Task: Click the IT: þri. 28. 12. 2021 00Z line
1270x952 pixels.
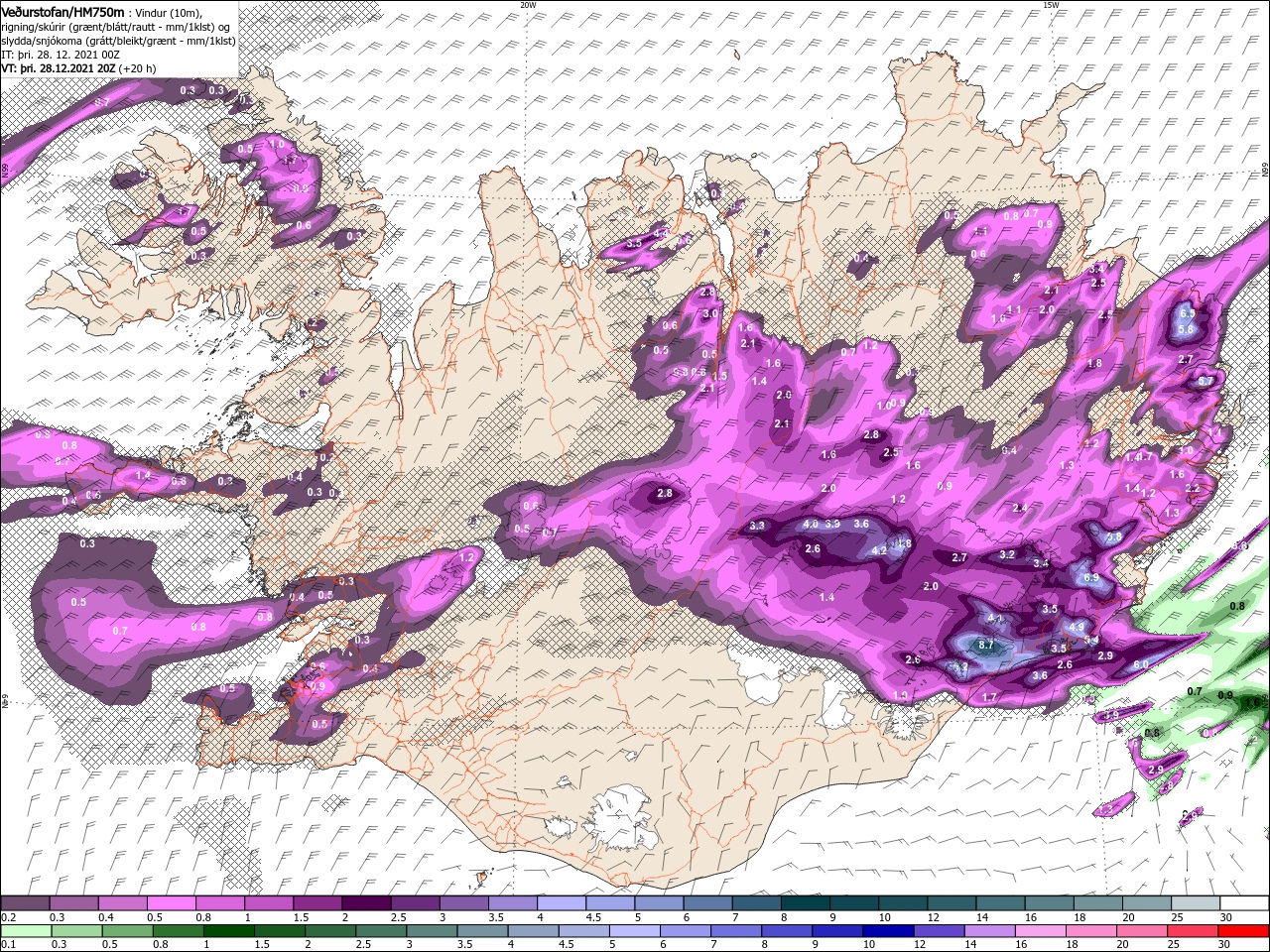Action: [63, 55]
